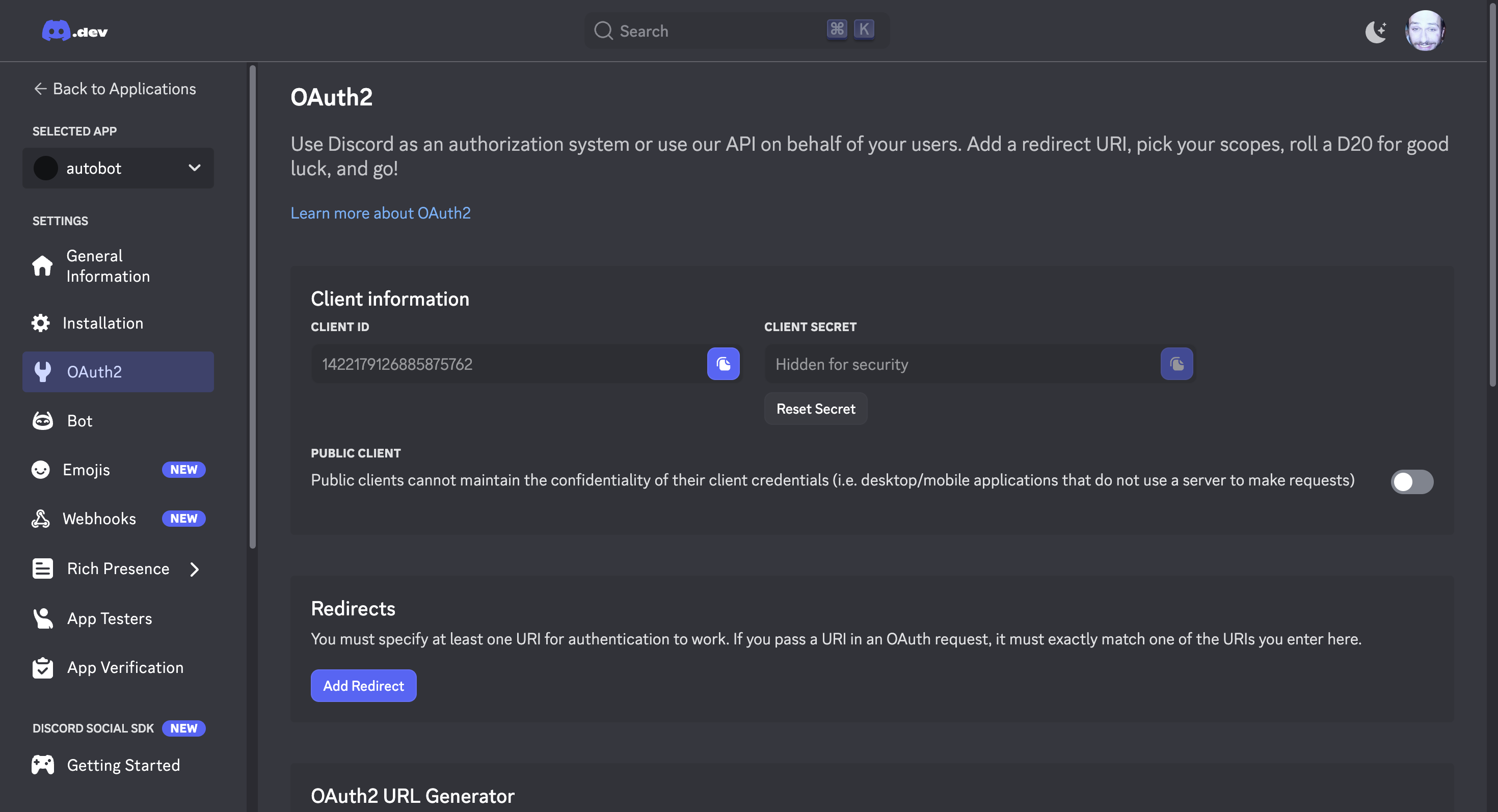Click the back arrow beside Back to Applications
Viewport: 1498px width, 812px height.
[x=40, y=89]
